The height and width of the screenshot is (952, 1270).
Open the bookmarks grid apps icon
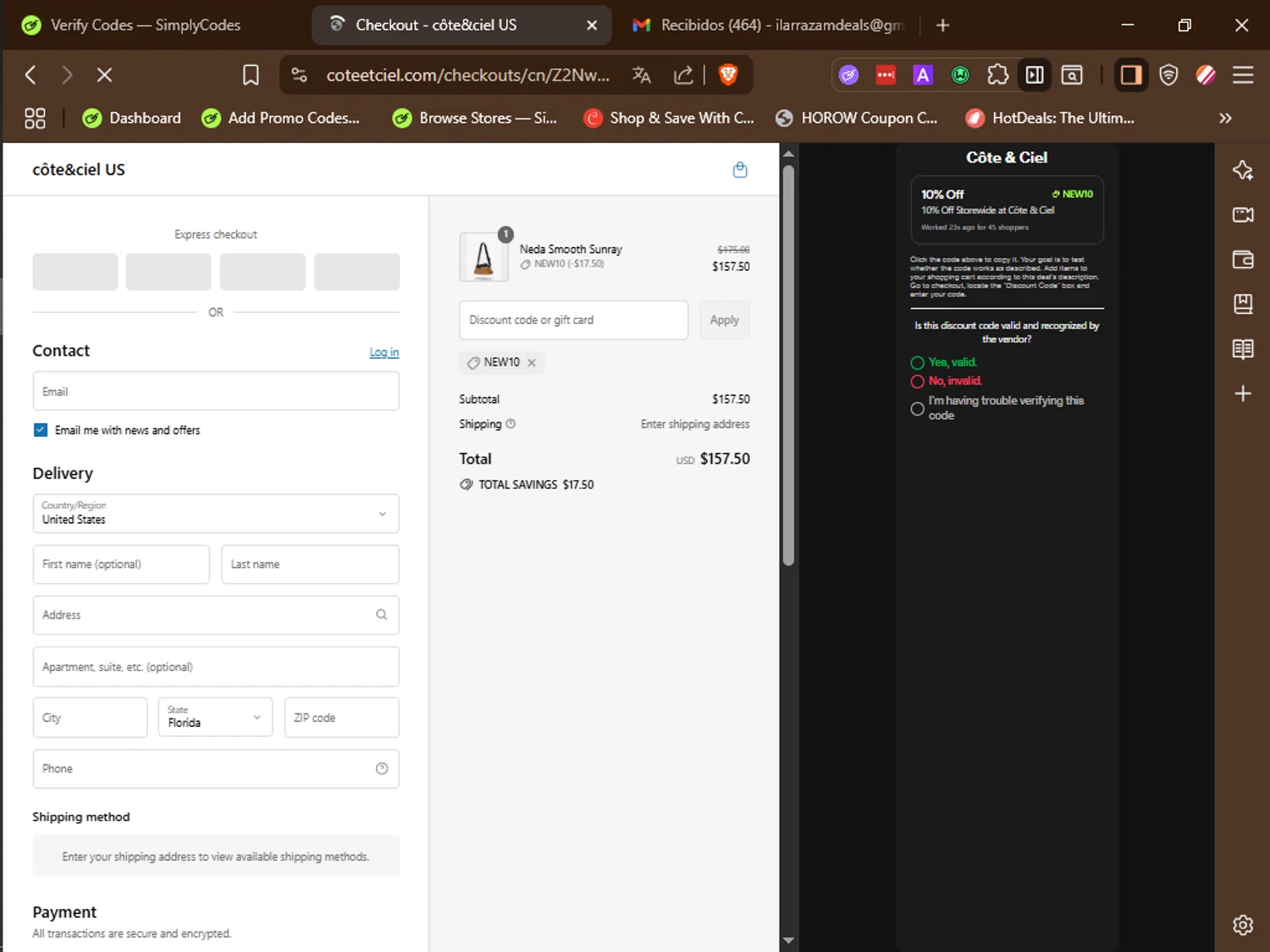click(35, 118)
